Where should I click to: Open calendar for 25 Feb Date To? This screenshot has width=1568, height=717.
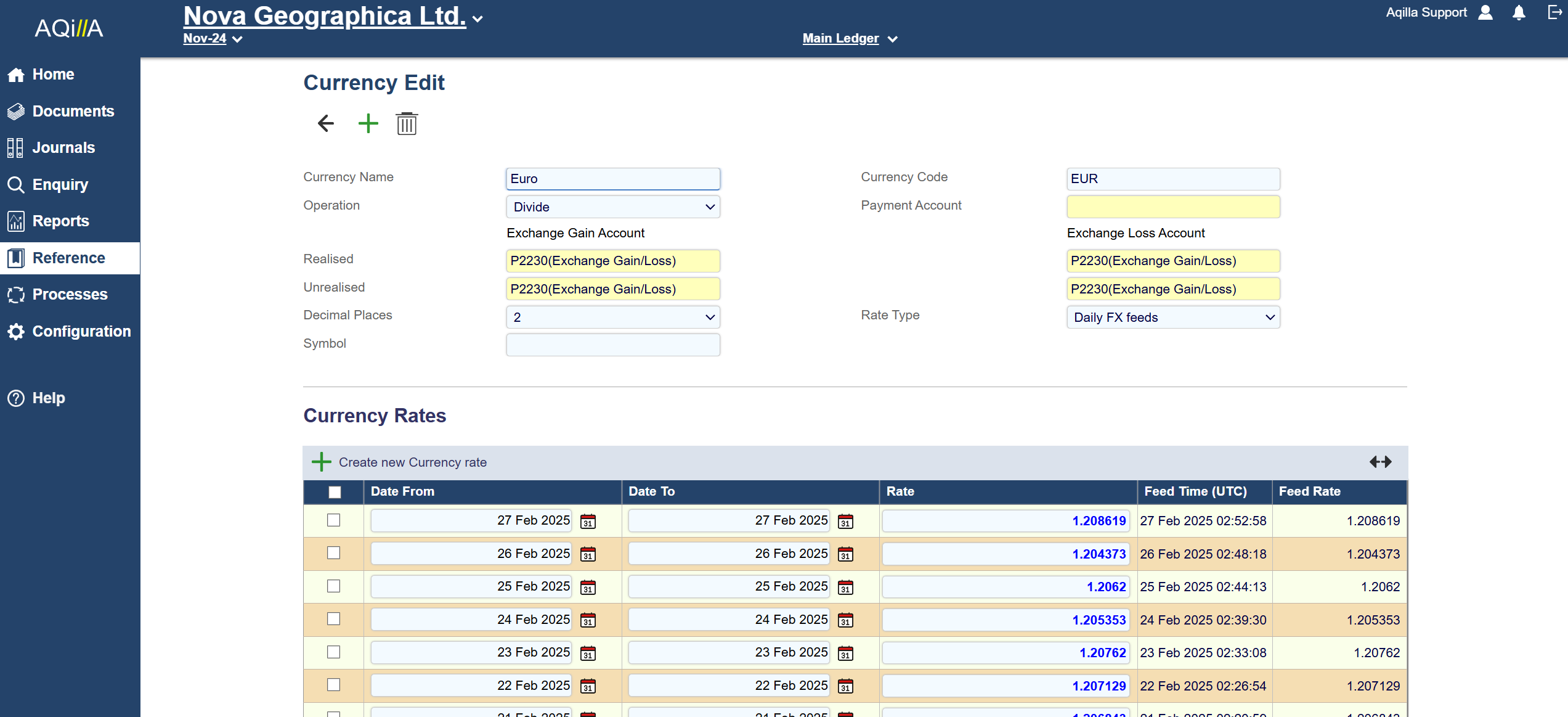pyautogui.click(x=845, y=588)
